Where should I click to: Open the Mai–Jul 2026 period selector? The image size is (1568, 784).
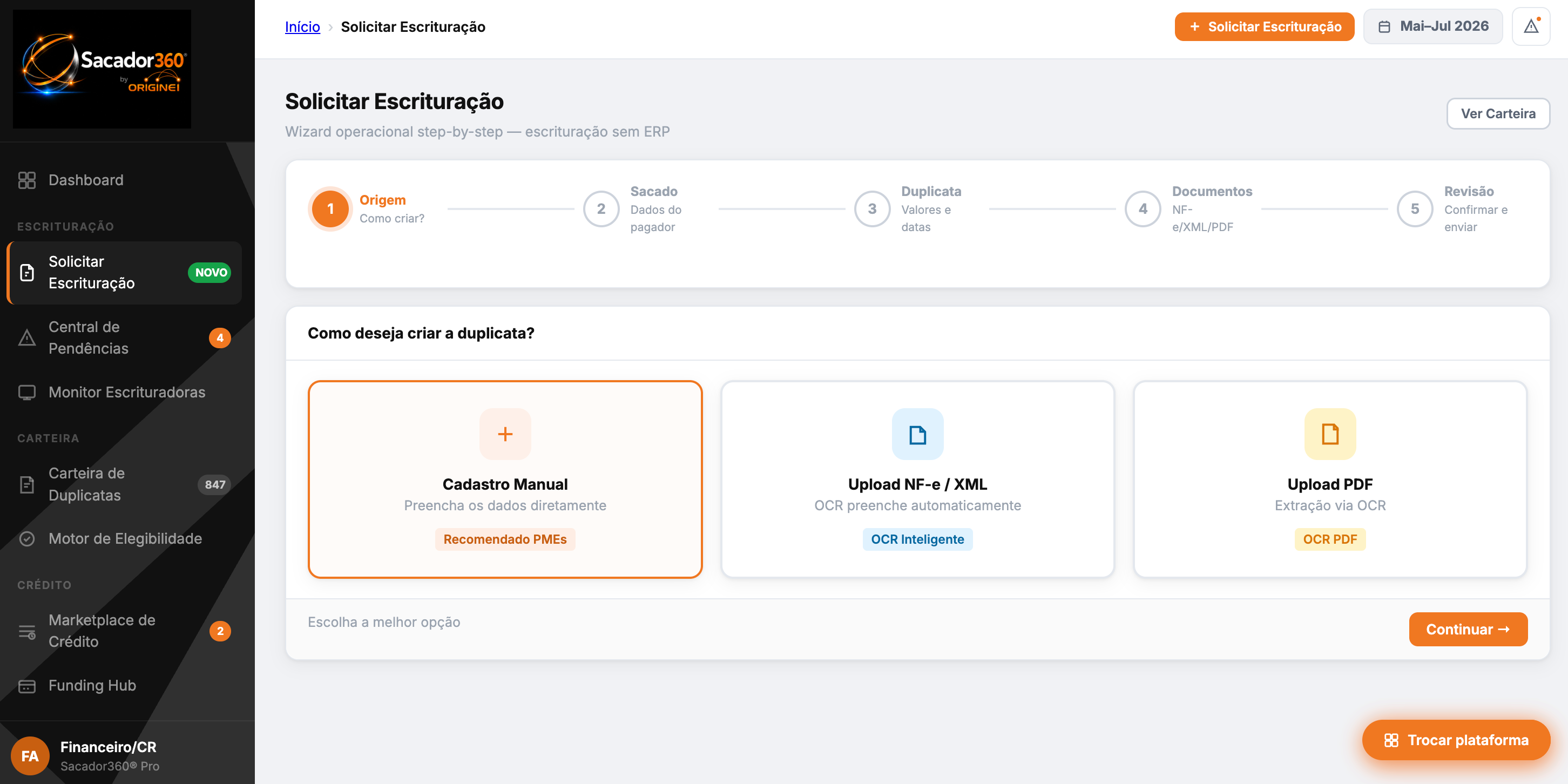[x=1433, y=27]
